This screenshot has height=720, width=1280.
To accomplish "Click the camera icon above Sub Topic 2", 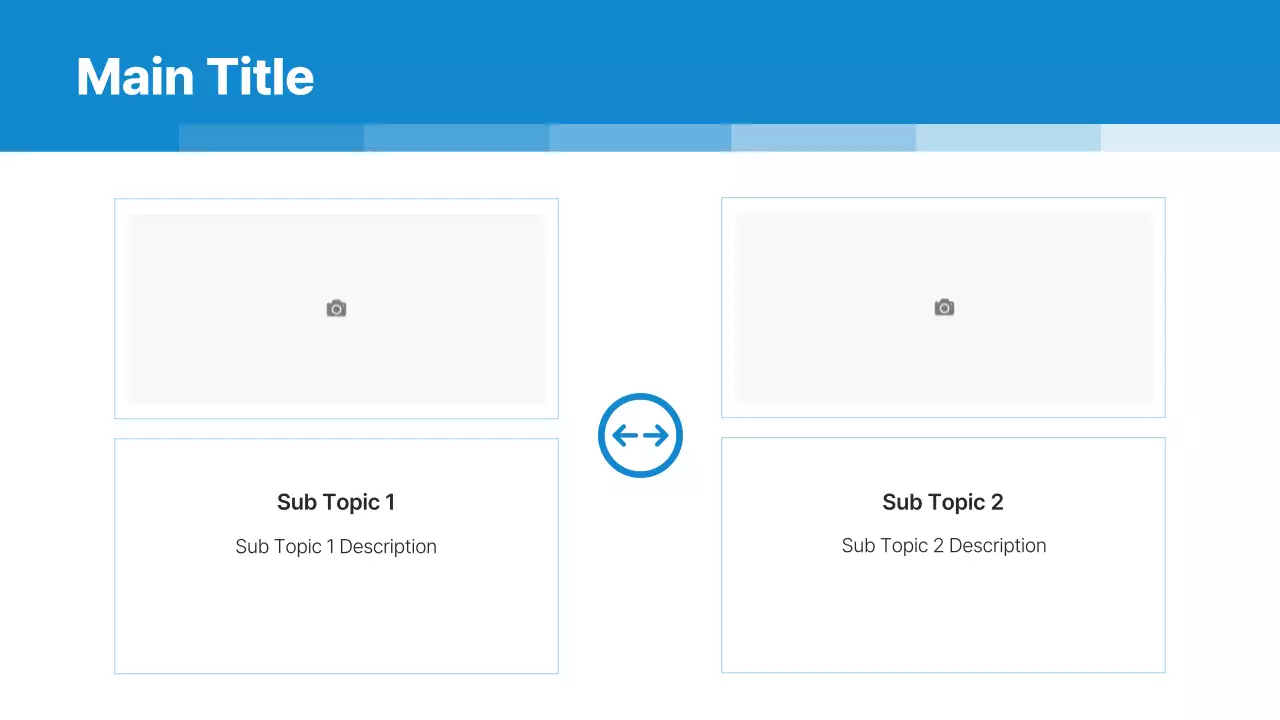I will (944, 308).
